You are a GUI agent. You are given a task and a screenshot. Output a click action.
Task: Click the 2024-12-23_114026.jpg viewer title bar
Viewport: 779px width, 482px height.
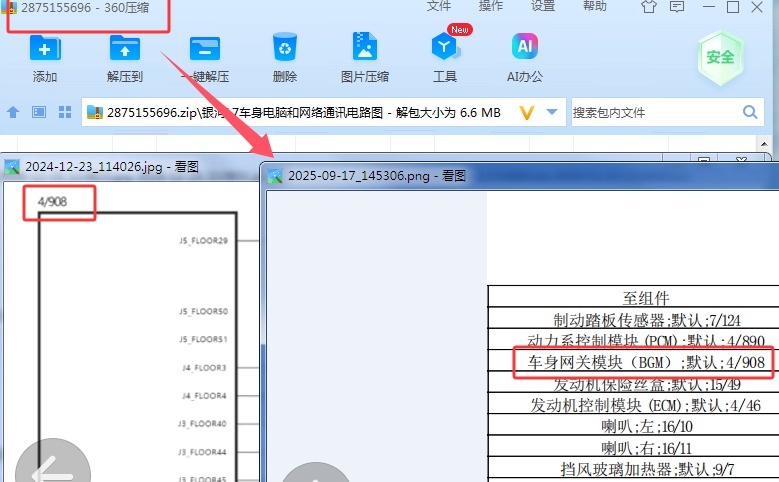130,167
